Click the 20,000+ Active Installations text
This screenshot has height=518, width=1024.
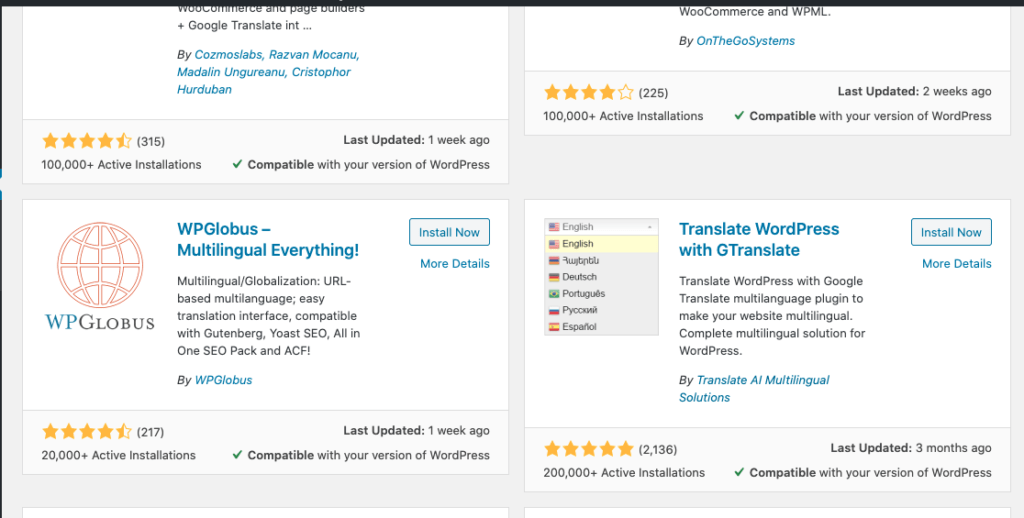click(x=118, y=455)
